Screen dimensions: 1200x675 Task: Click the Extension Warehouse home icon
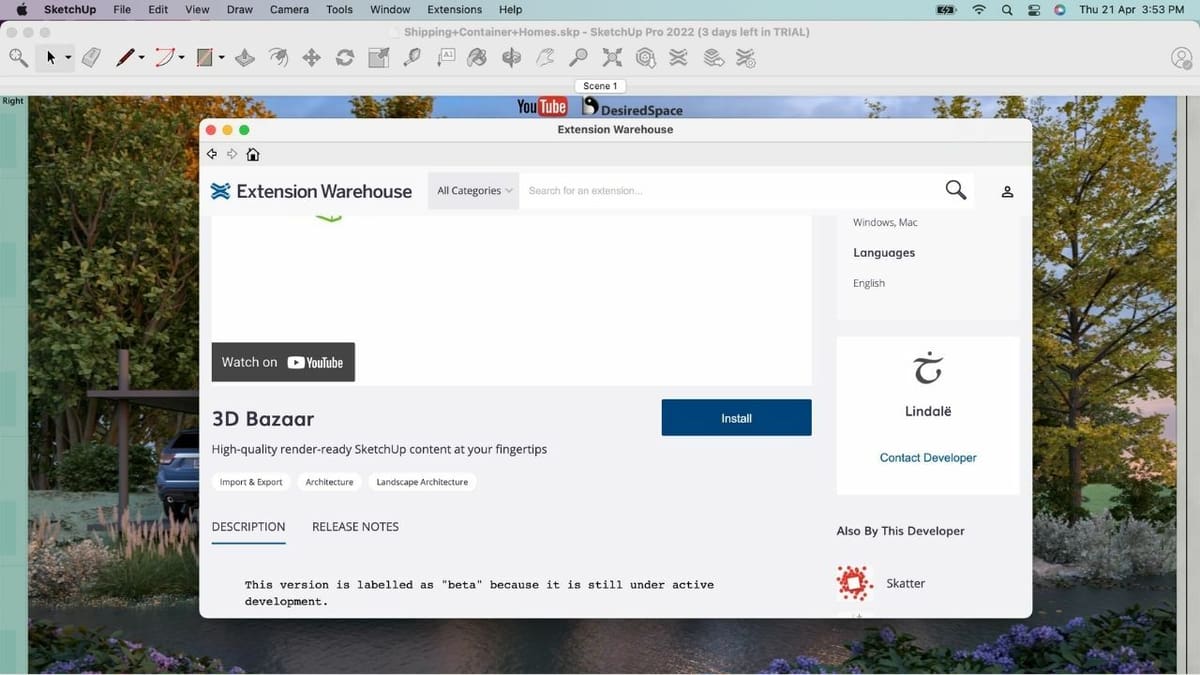pyautogui.click(x=253, y=154)
